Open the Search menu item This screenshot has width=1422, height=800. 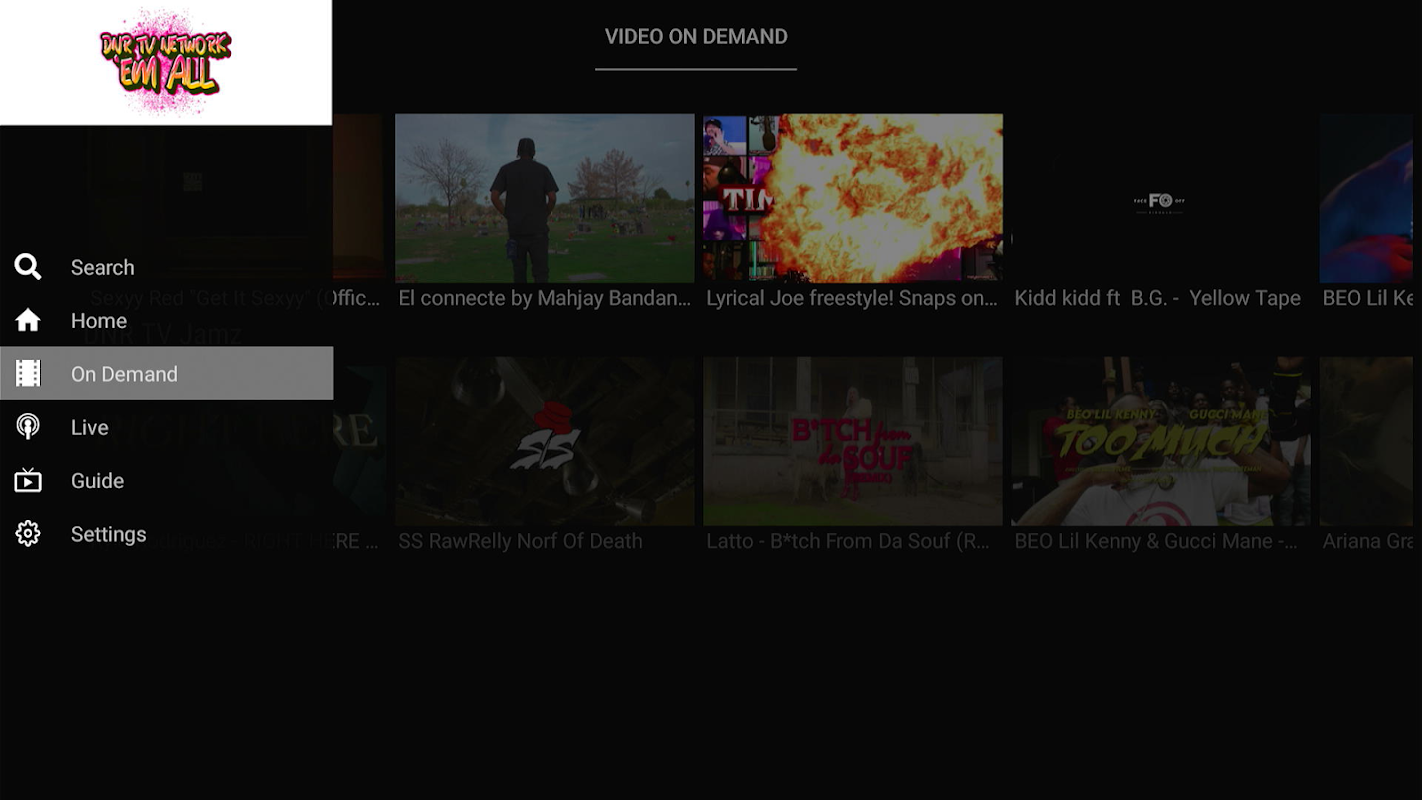tap(166, 267)
